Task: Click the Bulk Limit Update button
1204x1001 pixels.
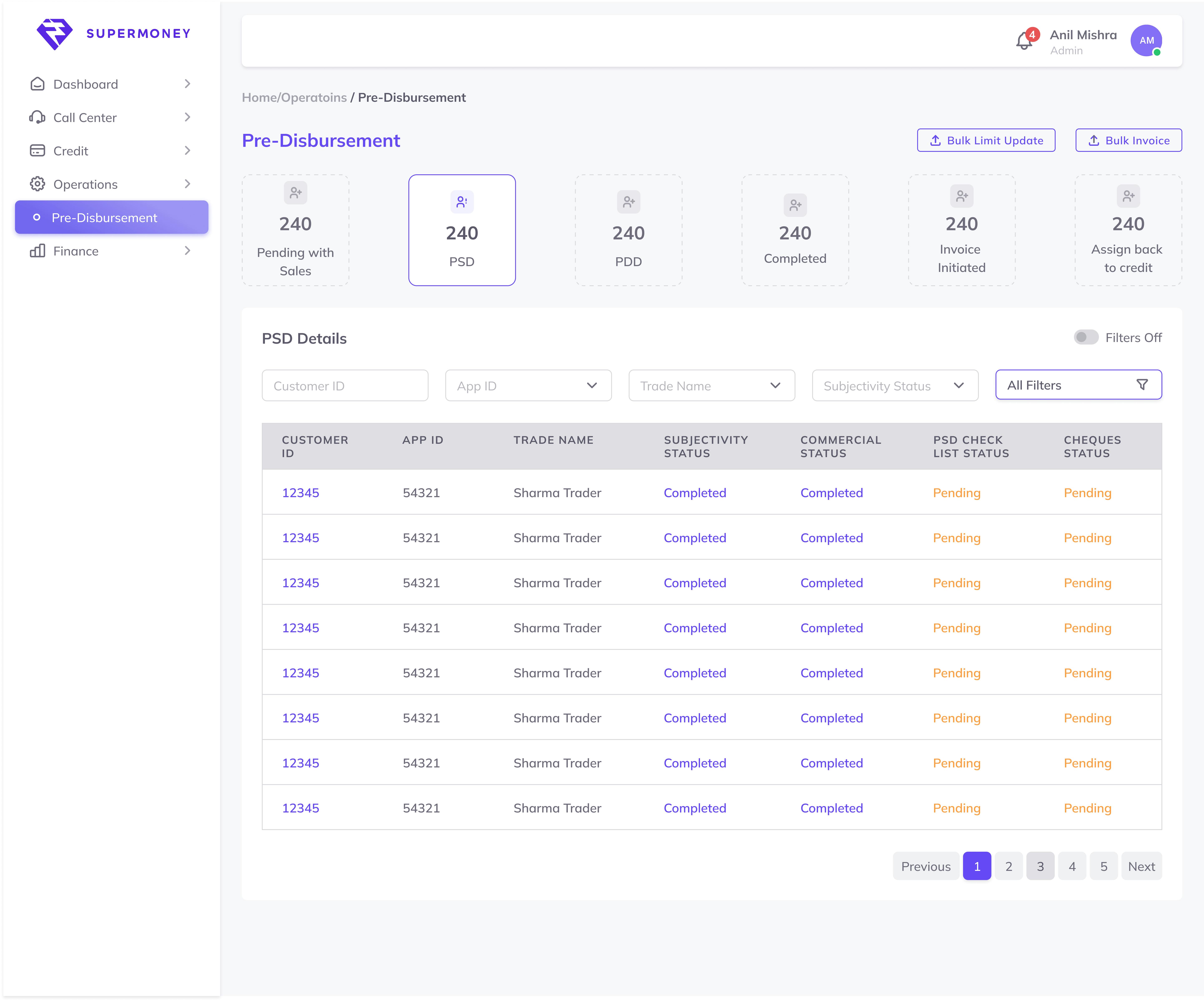Action: coord(986,141)
